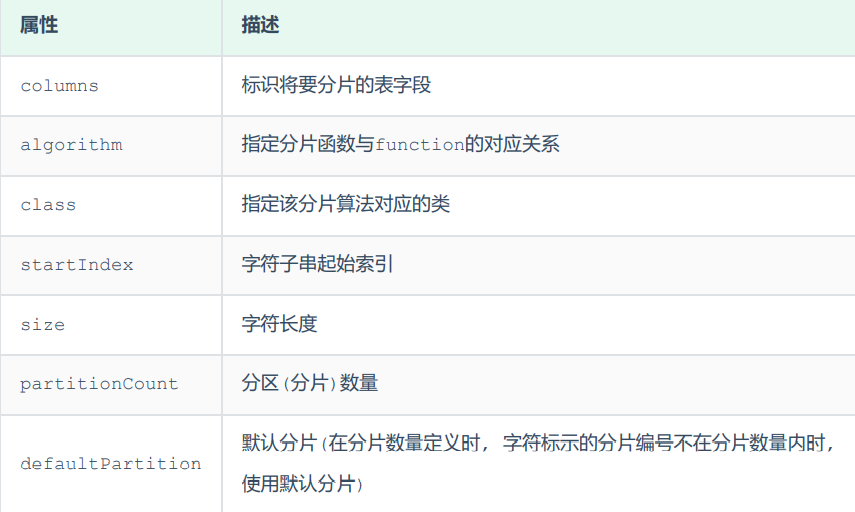The image size is (855, 512).
Task: Select the partitionCount attribute cell
Action: point(99,384)
